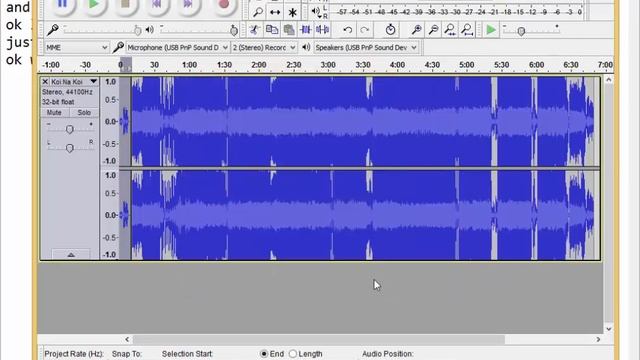Viewport: 640px width, 360px height.
Task: Paste audio with the Paste icon
Action: (x=289, y=30)
